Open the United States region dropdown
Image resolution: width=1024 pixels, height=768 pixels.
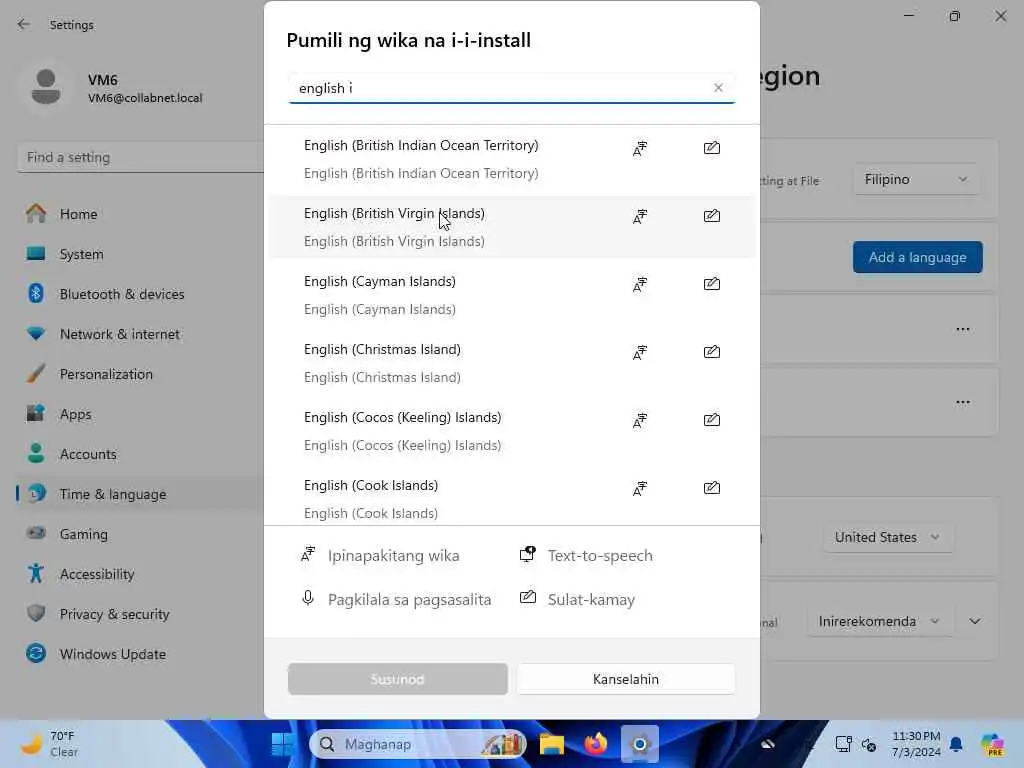(887, 537)
